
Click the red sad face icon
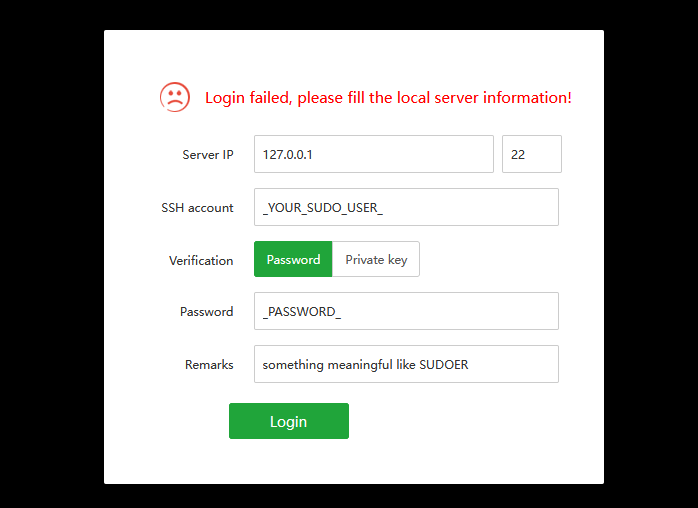[x=175, y=97]
